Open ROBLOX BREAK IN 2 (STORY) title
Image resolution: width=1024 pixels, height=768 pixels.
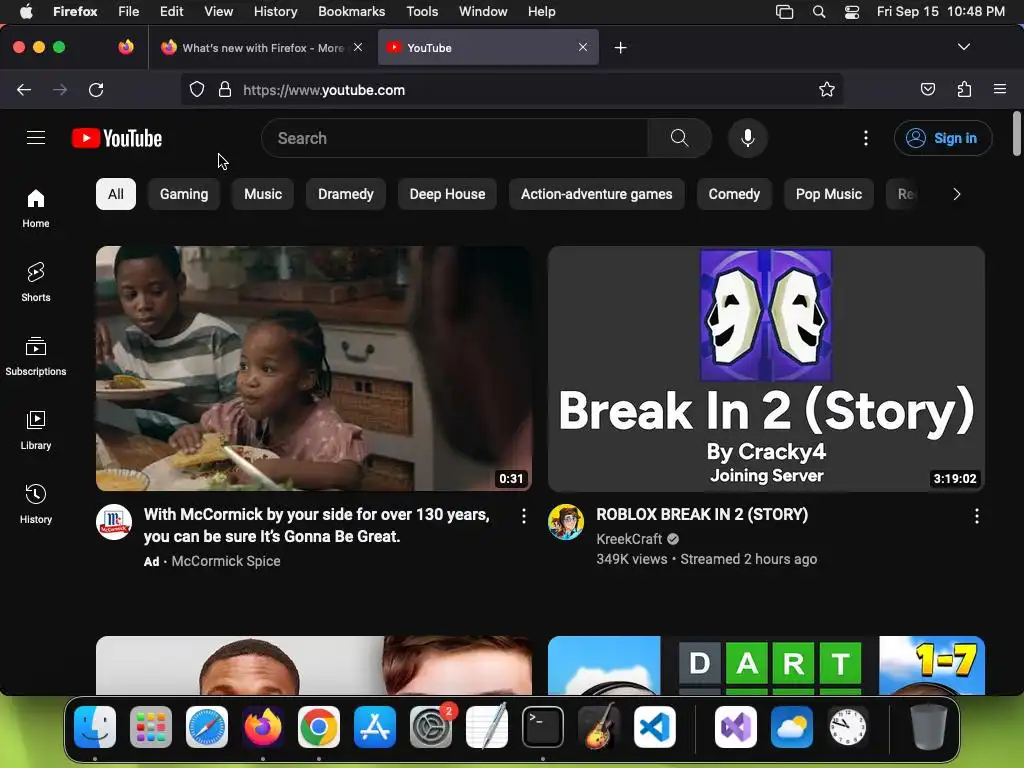(702, 515)
